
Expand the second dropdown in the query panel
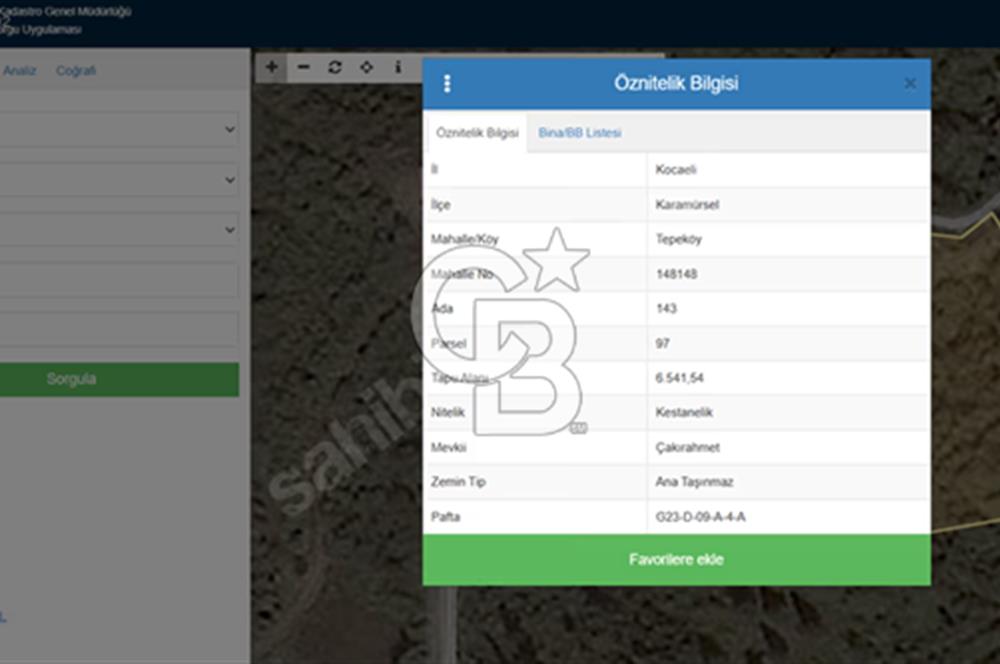click(x=120, y=180)
